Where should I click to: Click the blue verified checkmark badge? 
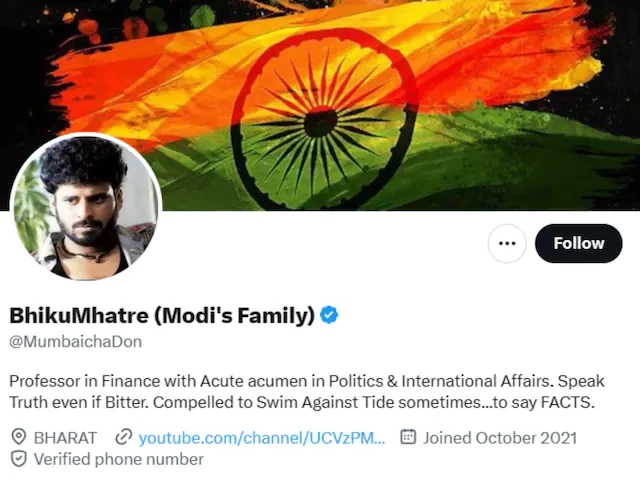pyautogui.click(x=329, y=316)
